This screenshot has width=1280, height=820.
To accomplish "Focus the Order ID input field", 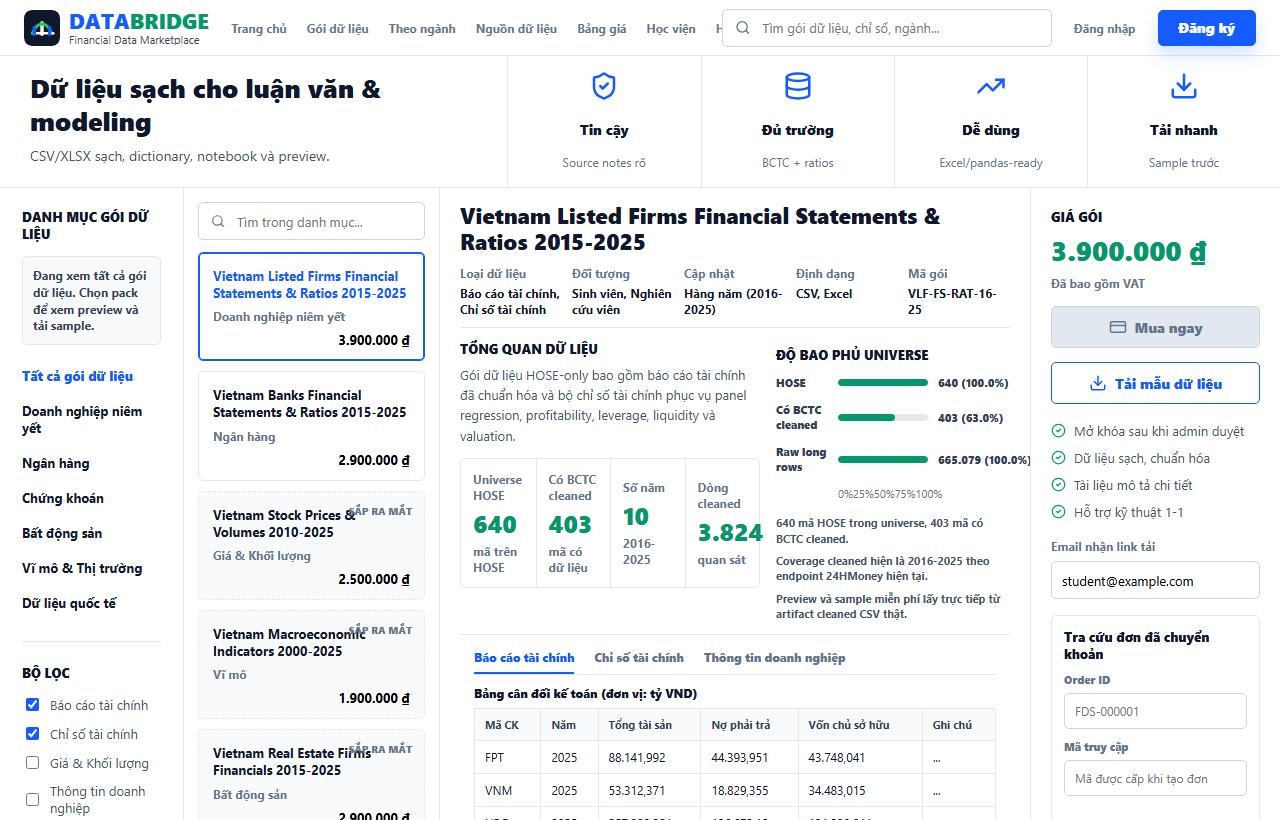I will (x=1155, y=712).
